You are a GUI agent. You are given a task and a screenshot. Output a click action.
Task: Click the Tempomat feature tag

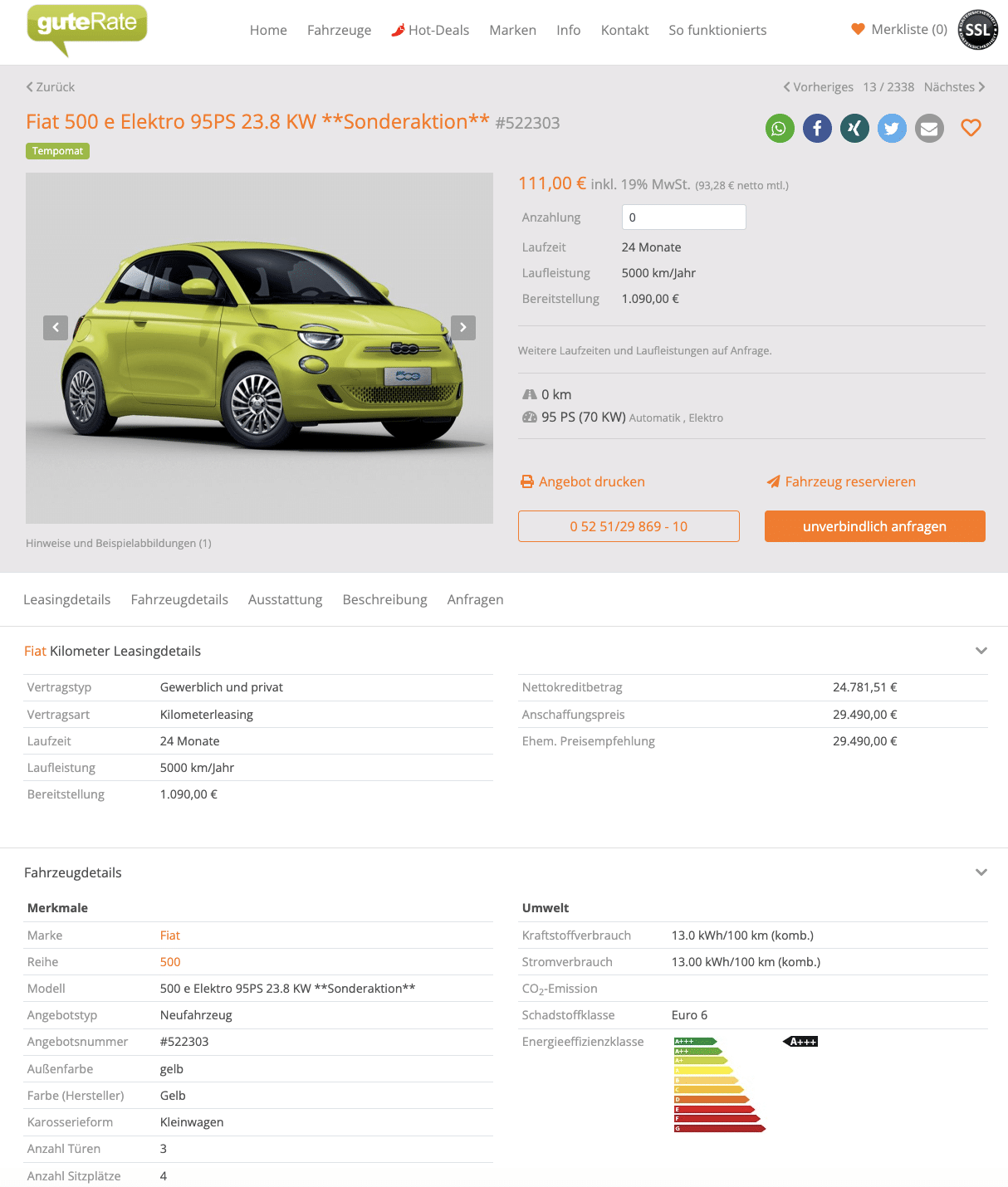57,151
